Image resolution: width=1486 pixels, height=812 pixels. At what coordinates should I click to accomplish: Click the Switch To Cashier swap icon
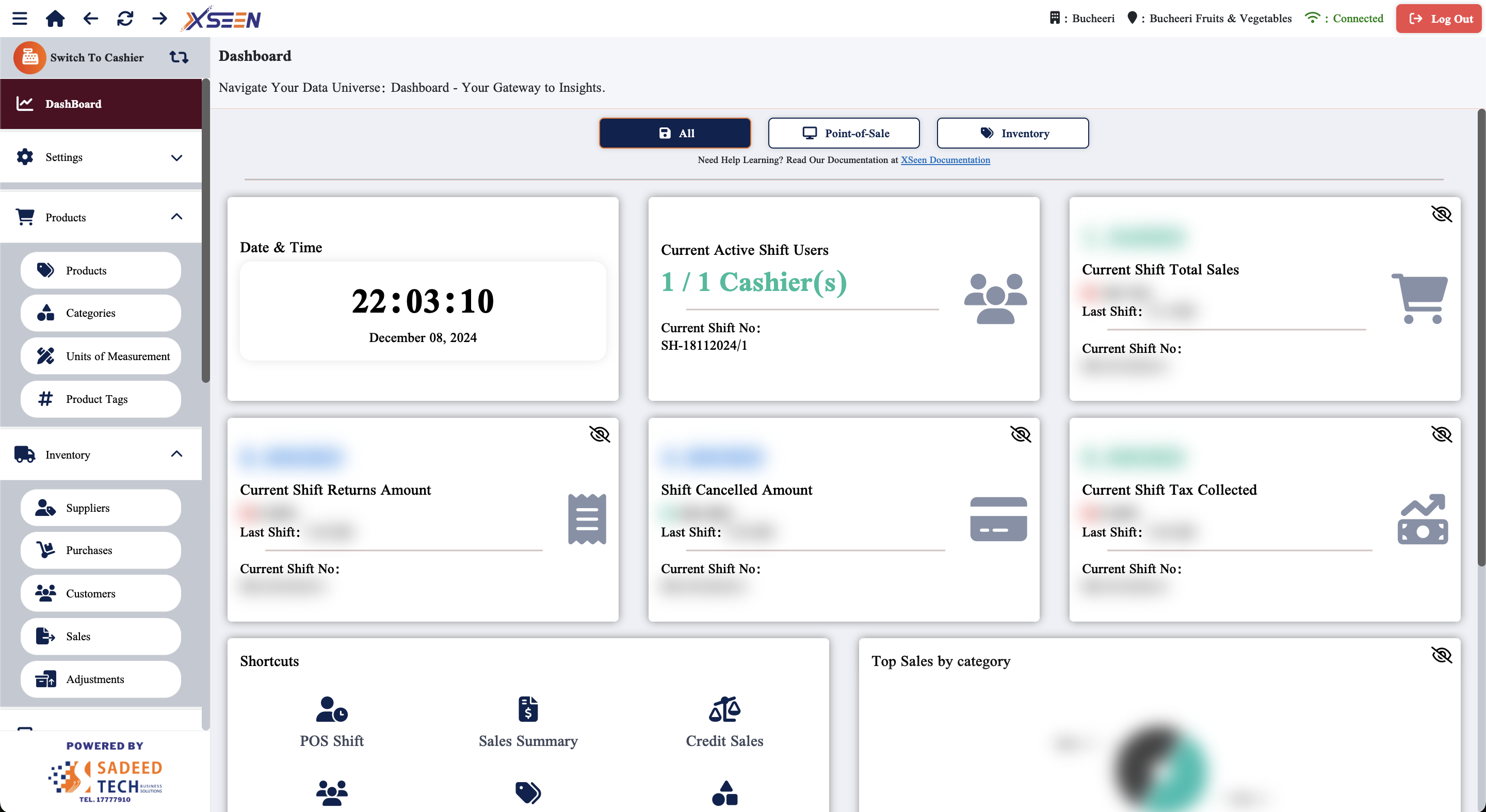179,57
